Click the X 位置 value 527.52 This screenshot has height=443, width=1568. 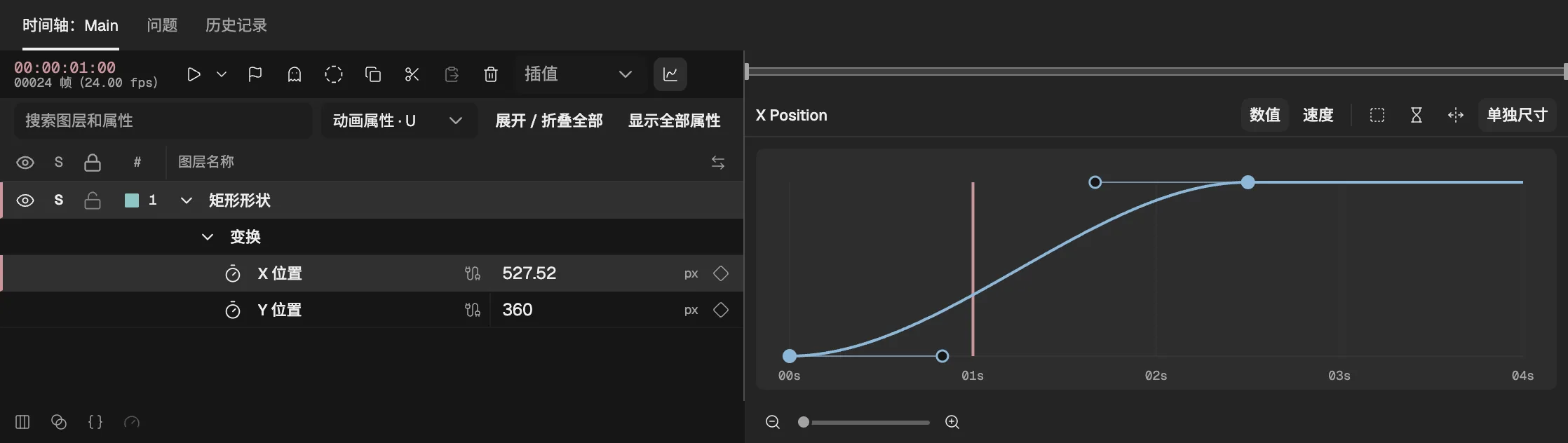[529, 273]
